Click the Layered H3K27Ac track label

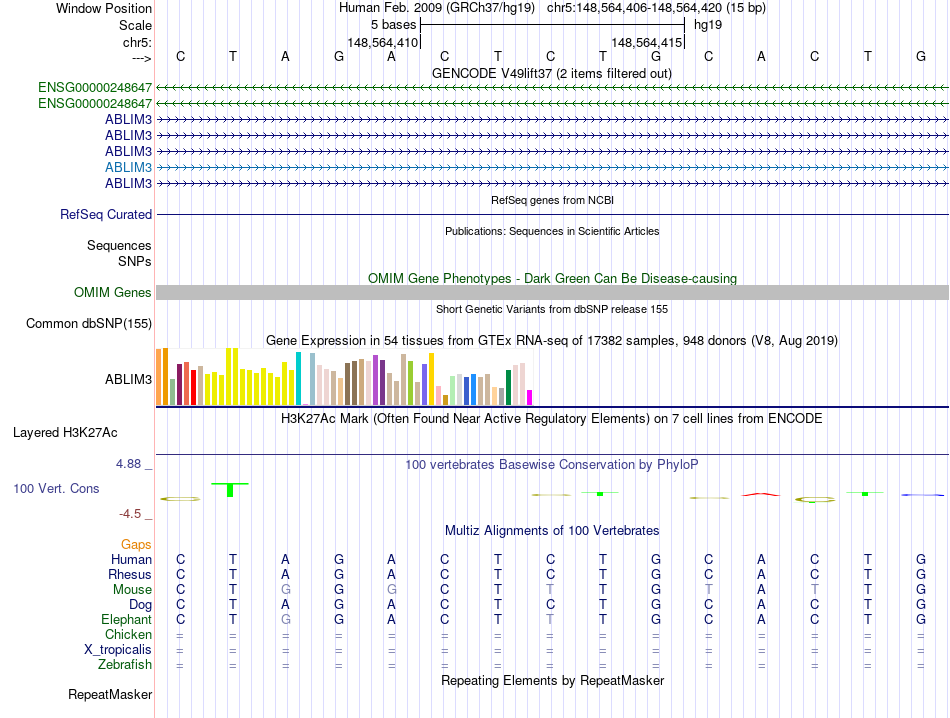coord(65,433)
